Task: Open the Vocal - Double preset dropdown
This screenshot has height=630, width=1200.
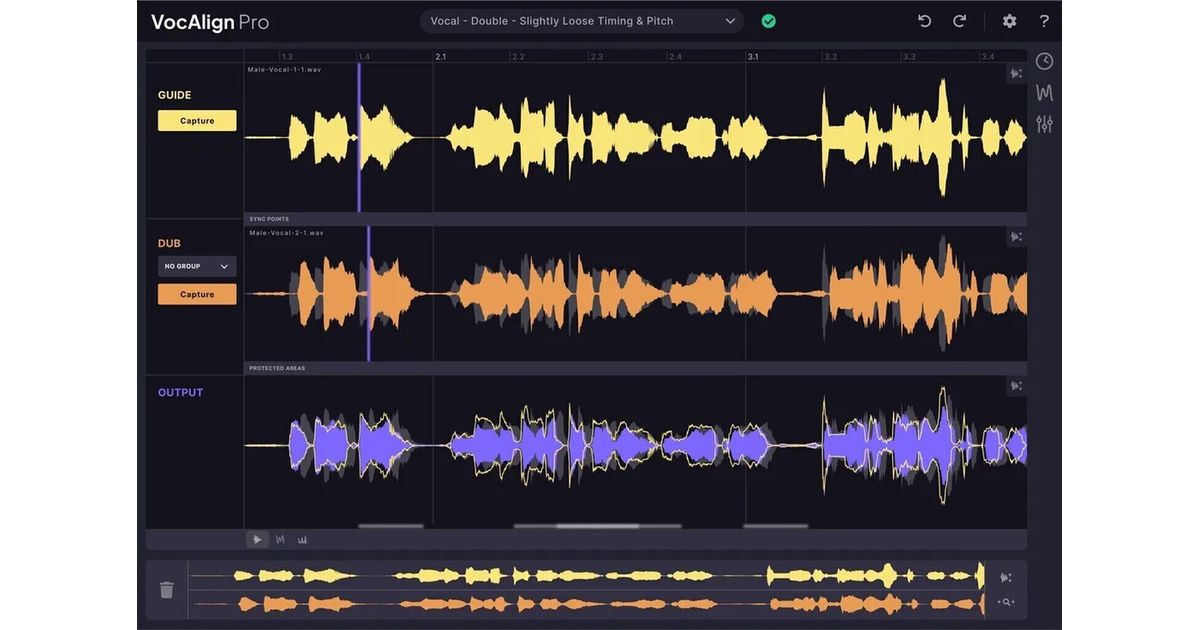Action: (x=582, y=21)
